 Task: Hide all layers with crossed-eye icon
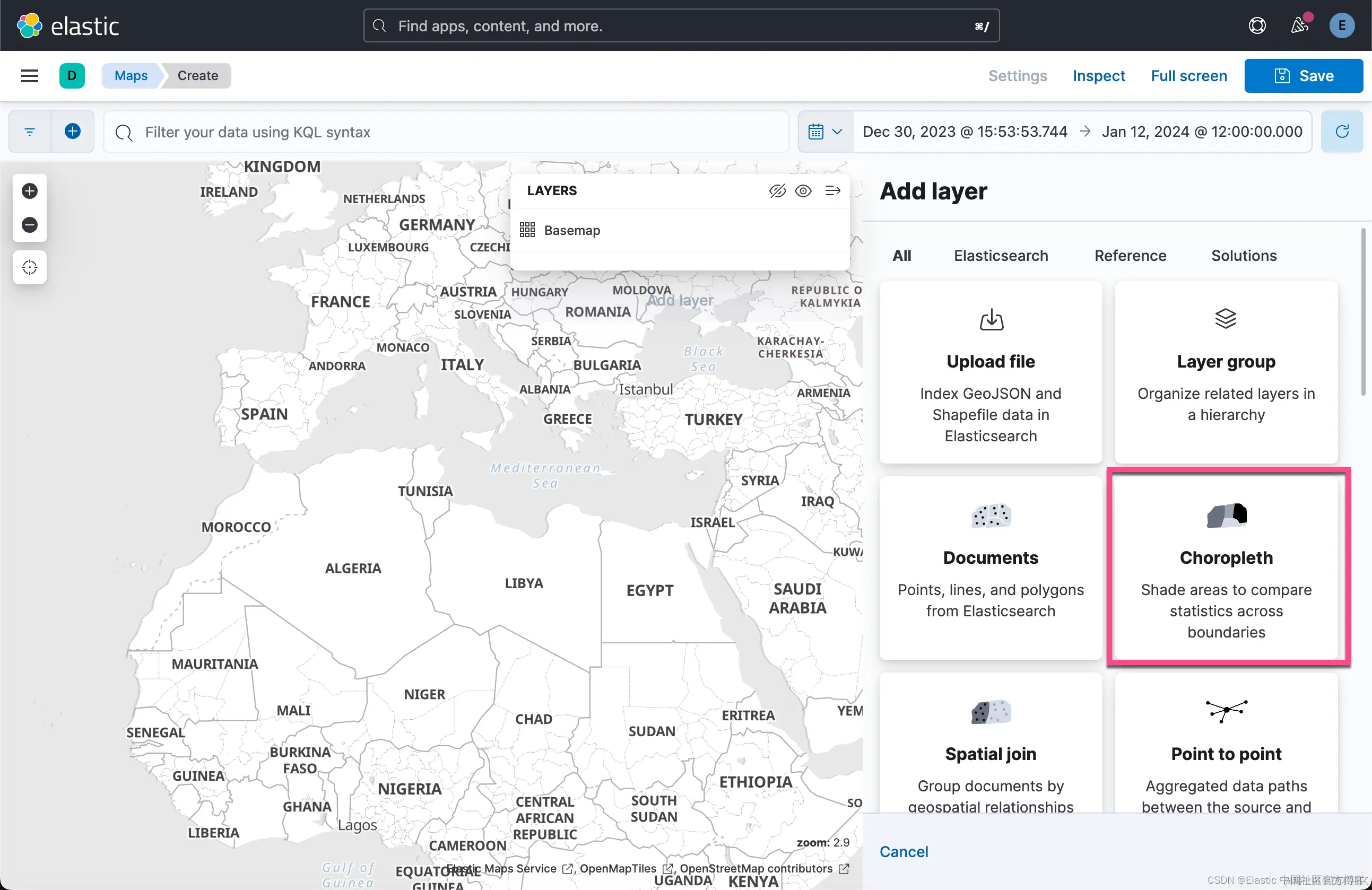(777, 191)
